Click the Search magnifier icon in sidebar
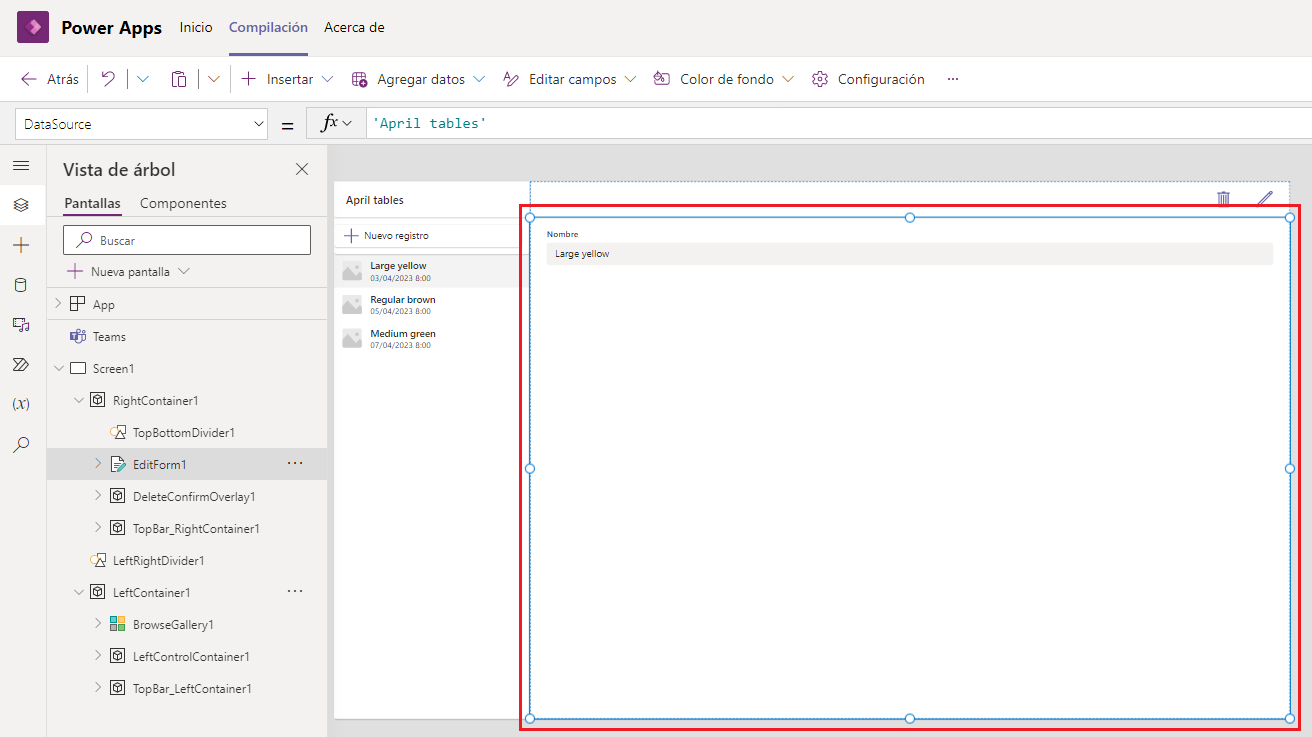Viewport: 1312px width, 737px height. point(21,444)
